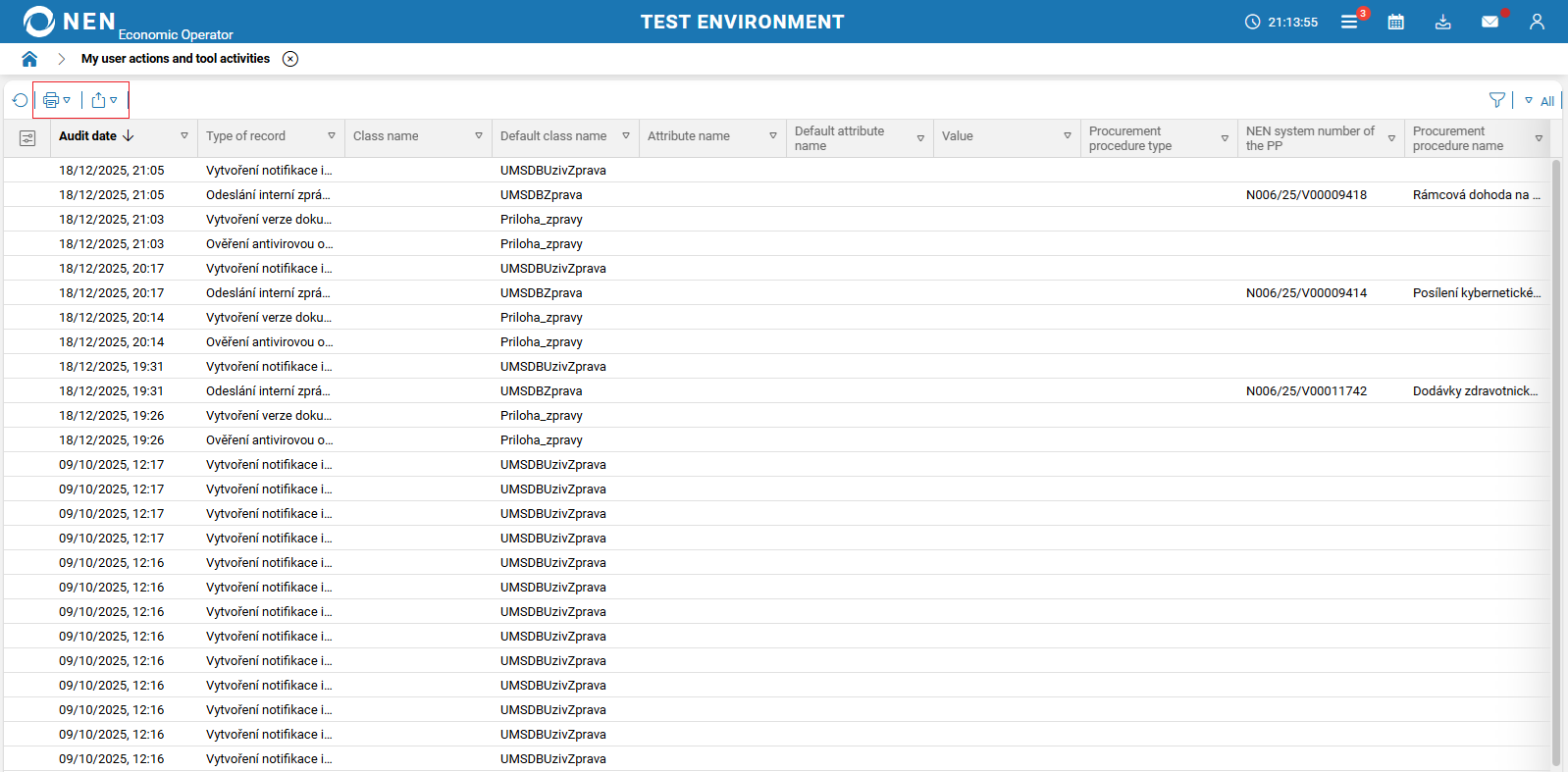This screenshot has width=1568, height=772.
Task: Sort by Value column header
Action: [958, 136]
